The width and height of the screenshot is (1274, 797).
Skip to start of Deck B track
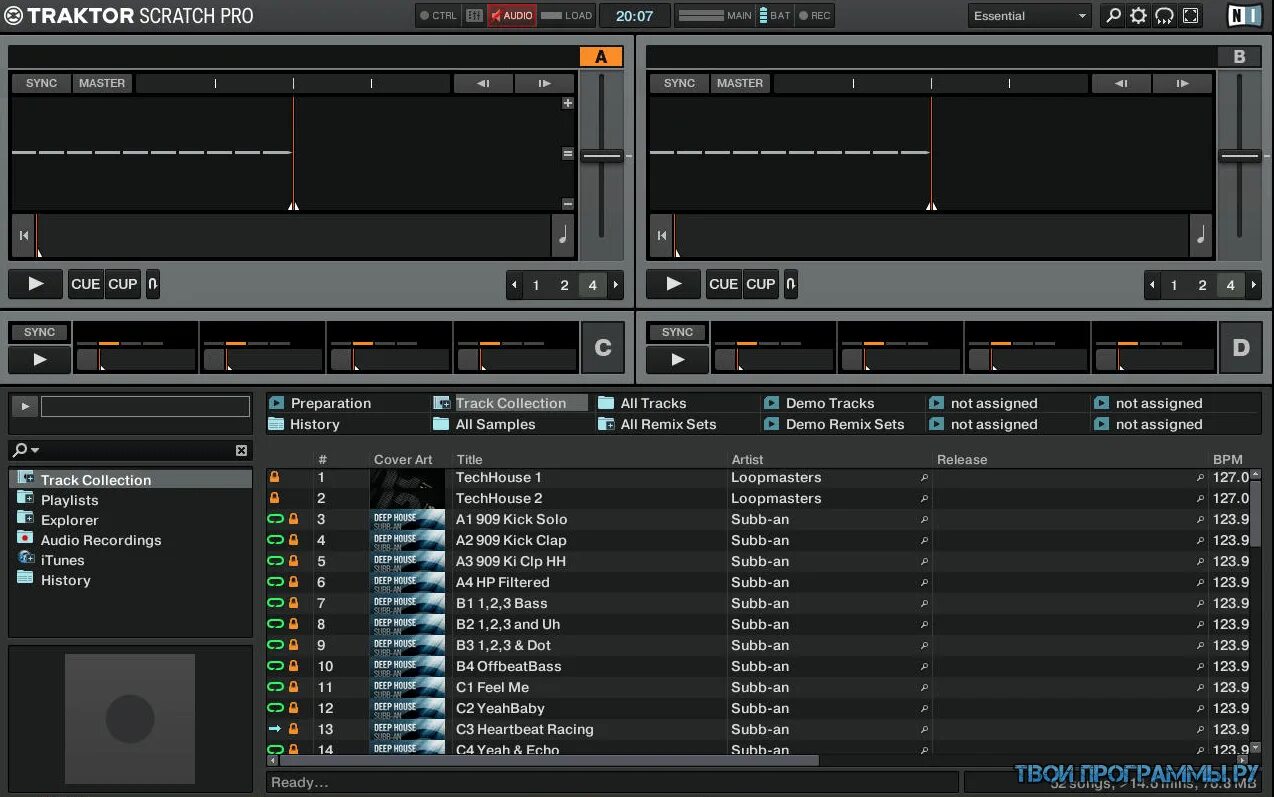click(661, 236)
